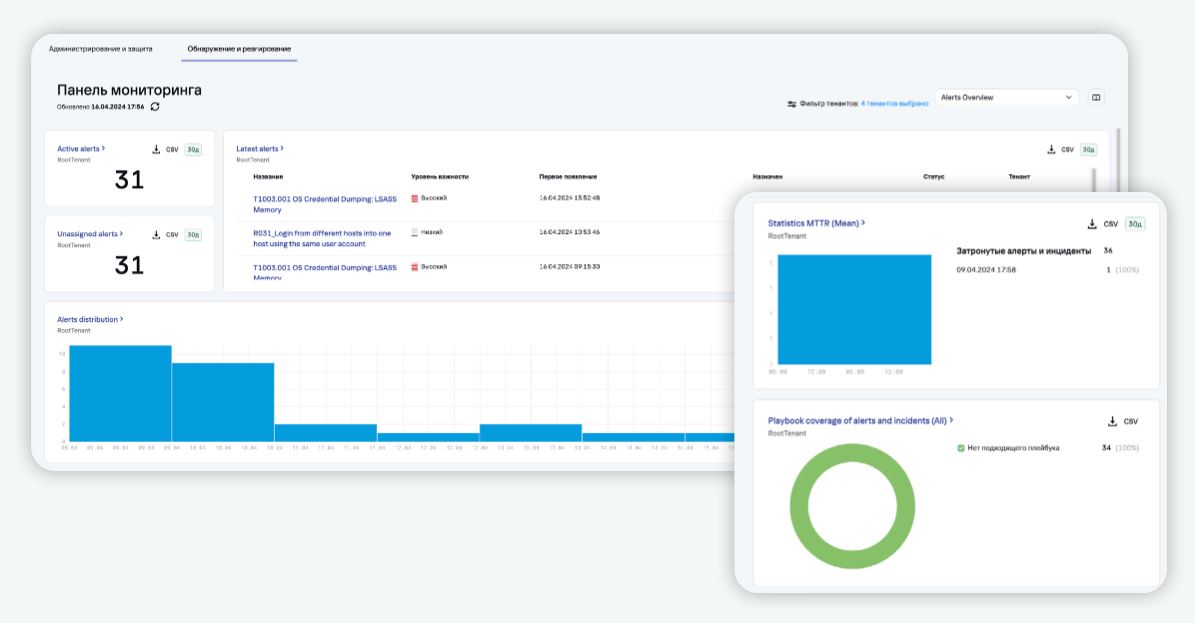Change the 30д period on Unassigned alerts
The image size is (1195, 623).
click(x=194, y=235)
